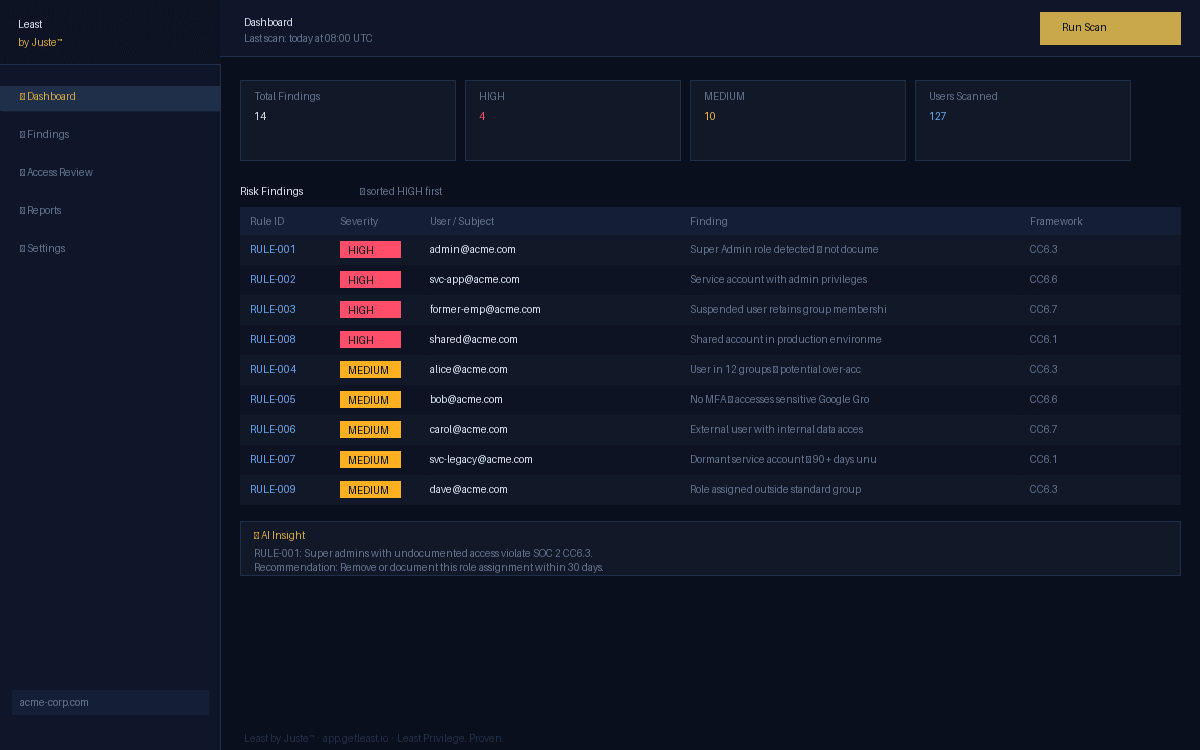Image resolution: width=1200 pixels, height=750 pixels.
Task: Select bob@acme.com in the table
Action: (x=466, y=399)
